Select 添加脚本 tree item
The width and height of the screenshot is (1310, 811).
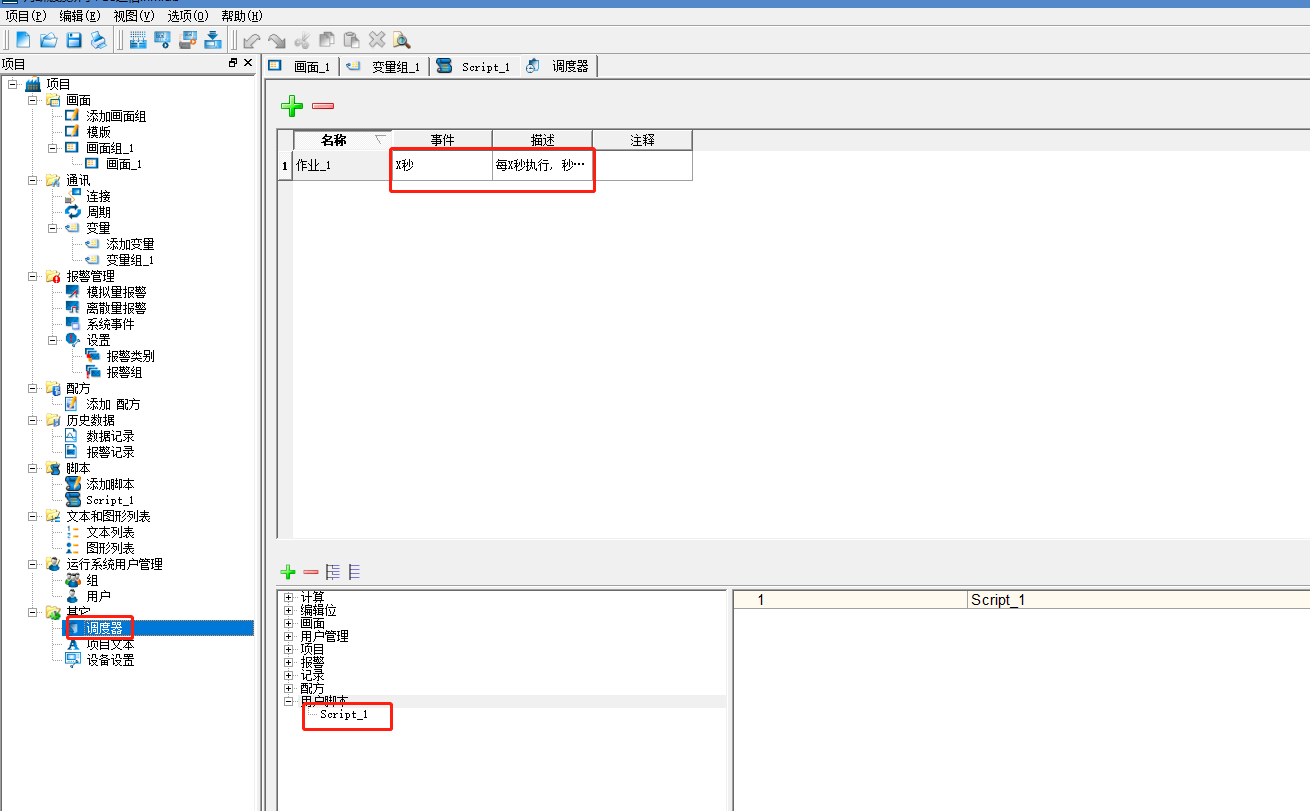(x=110, y=484)
